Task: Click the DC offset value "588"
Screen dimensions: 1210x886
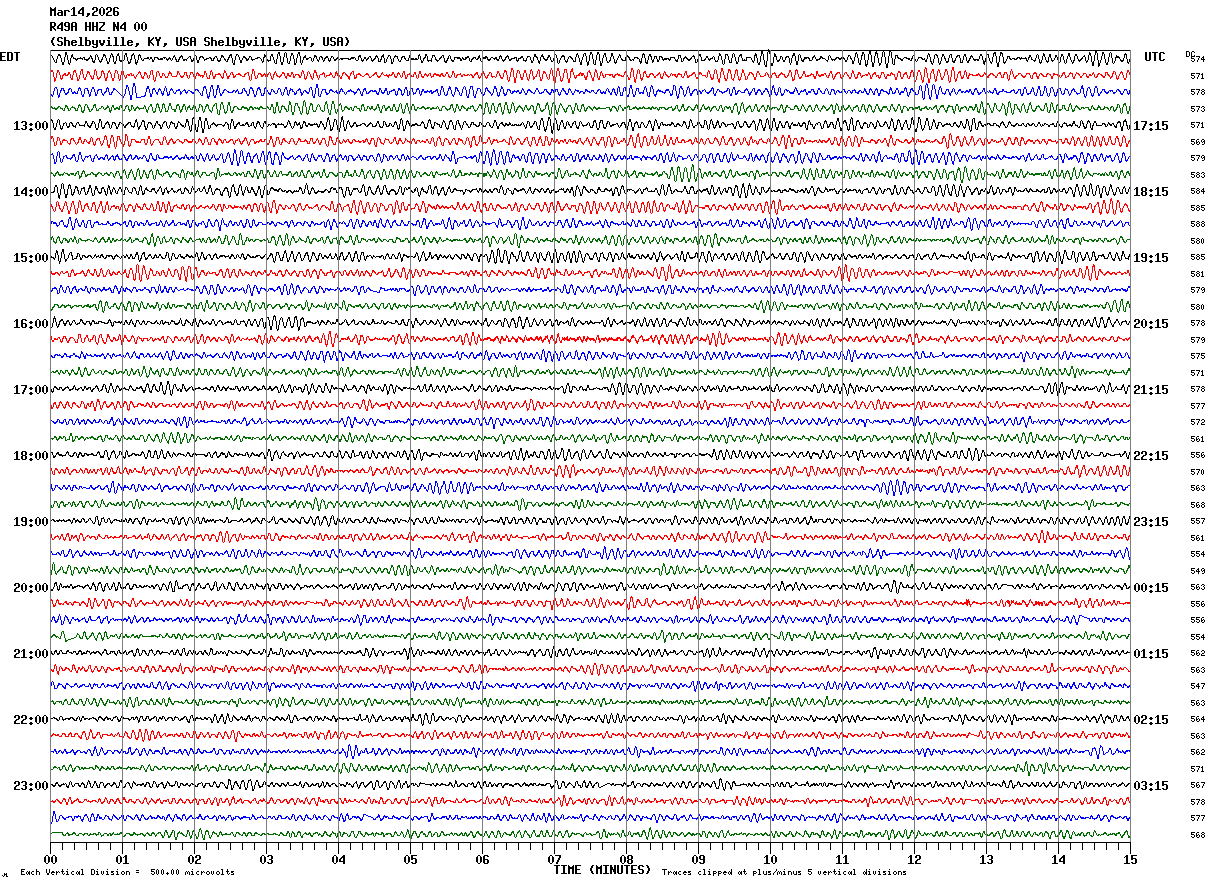Action: click(1197, 225)
